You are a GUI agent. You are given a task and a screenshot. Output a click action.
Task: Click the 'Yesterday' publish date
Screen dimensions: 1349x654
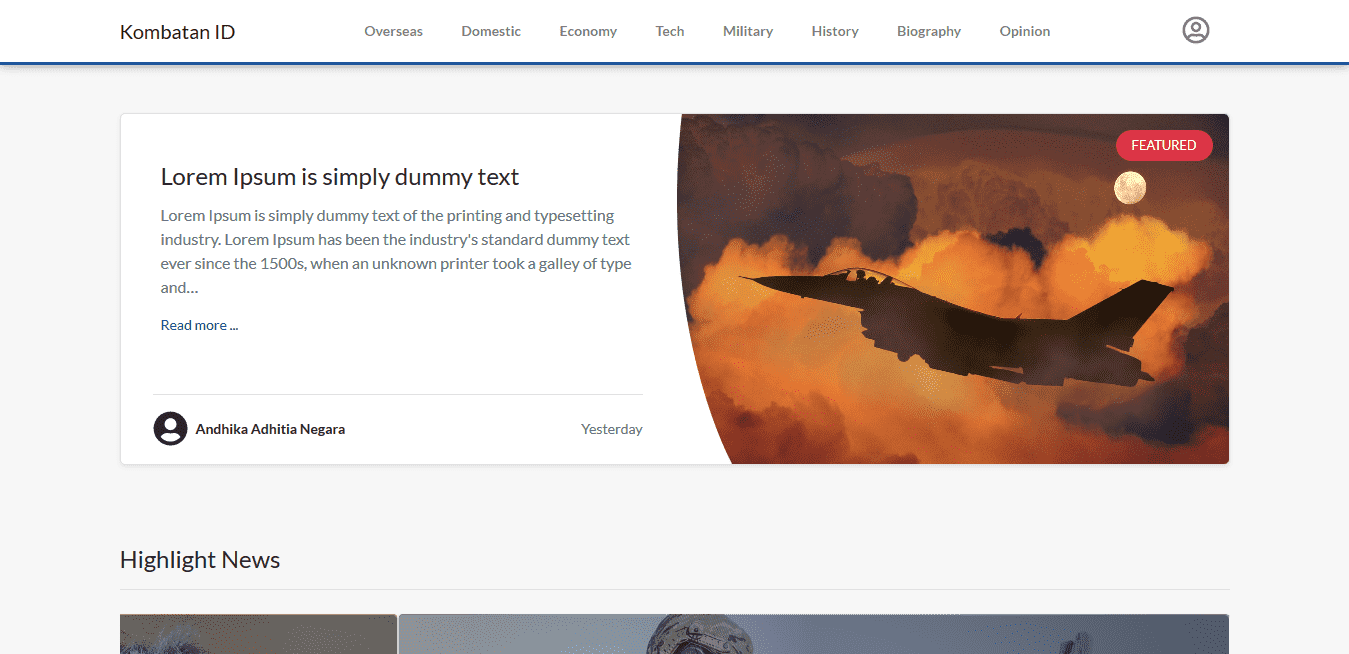pyautogui.click(x=611, y=429)
